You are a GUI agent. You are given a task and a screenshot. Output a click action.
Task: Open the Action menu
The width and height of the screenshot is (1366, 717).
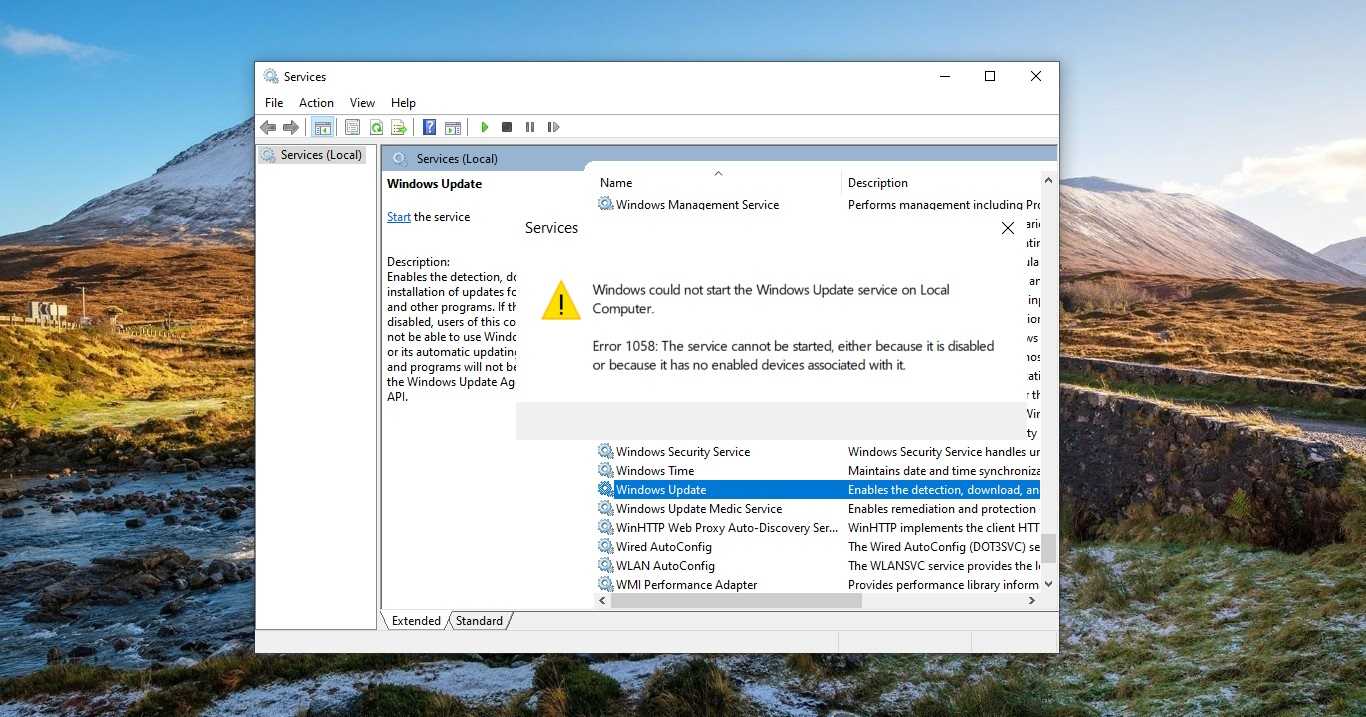[316, 103]
